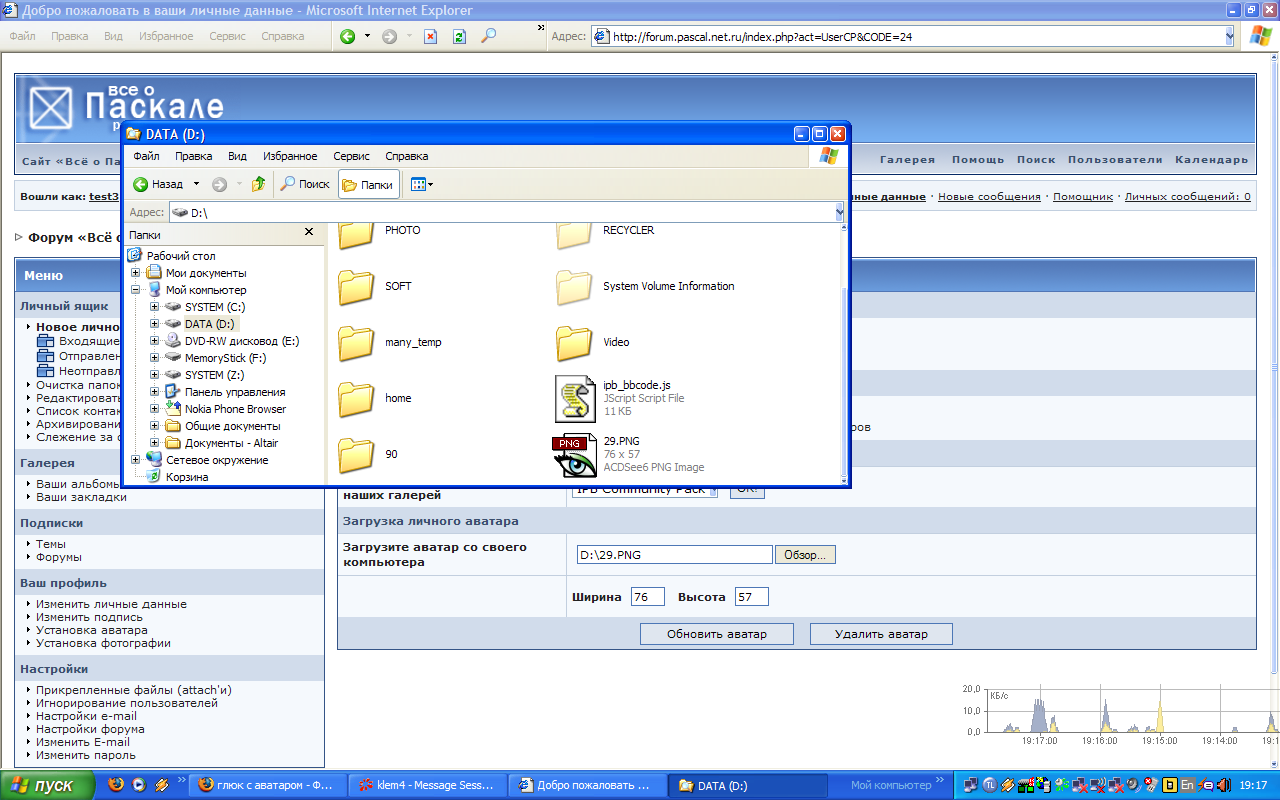
Task: Open the Views dropdown in Explorer toolbar
Action: pyautogui.click(x=421, y=184)
